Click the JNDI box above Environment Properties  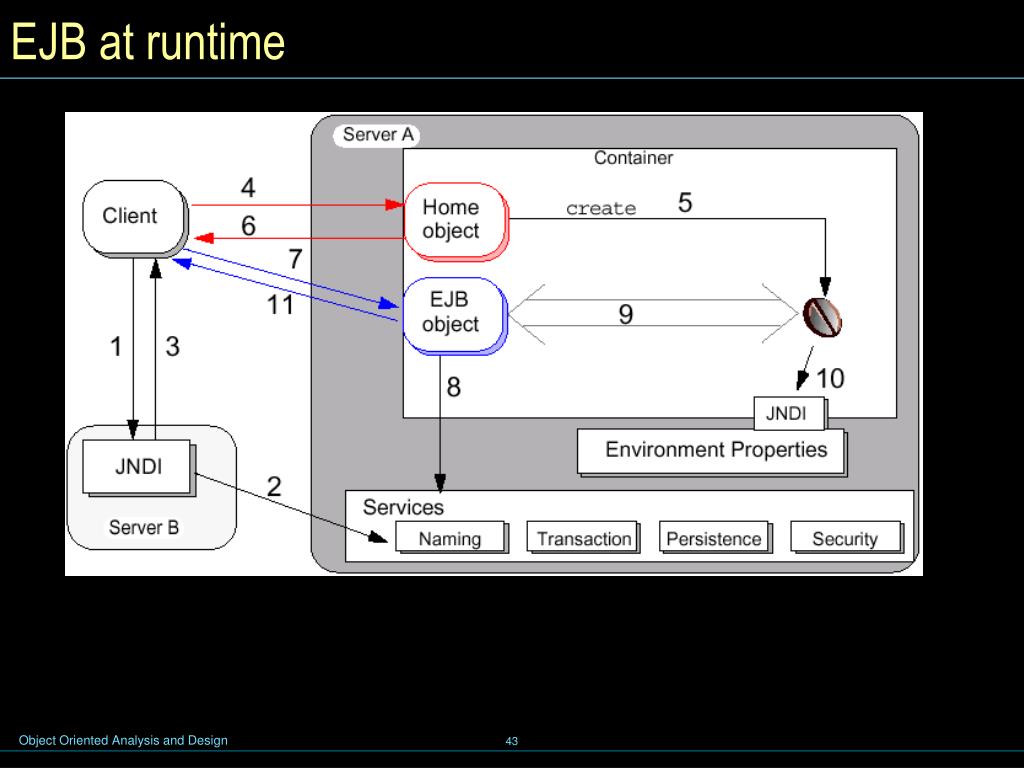click(x=790, y=413)
